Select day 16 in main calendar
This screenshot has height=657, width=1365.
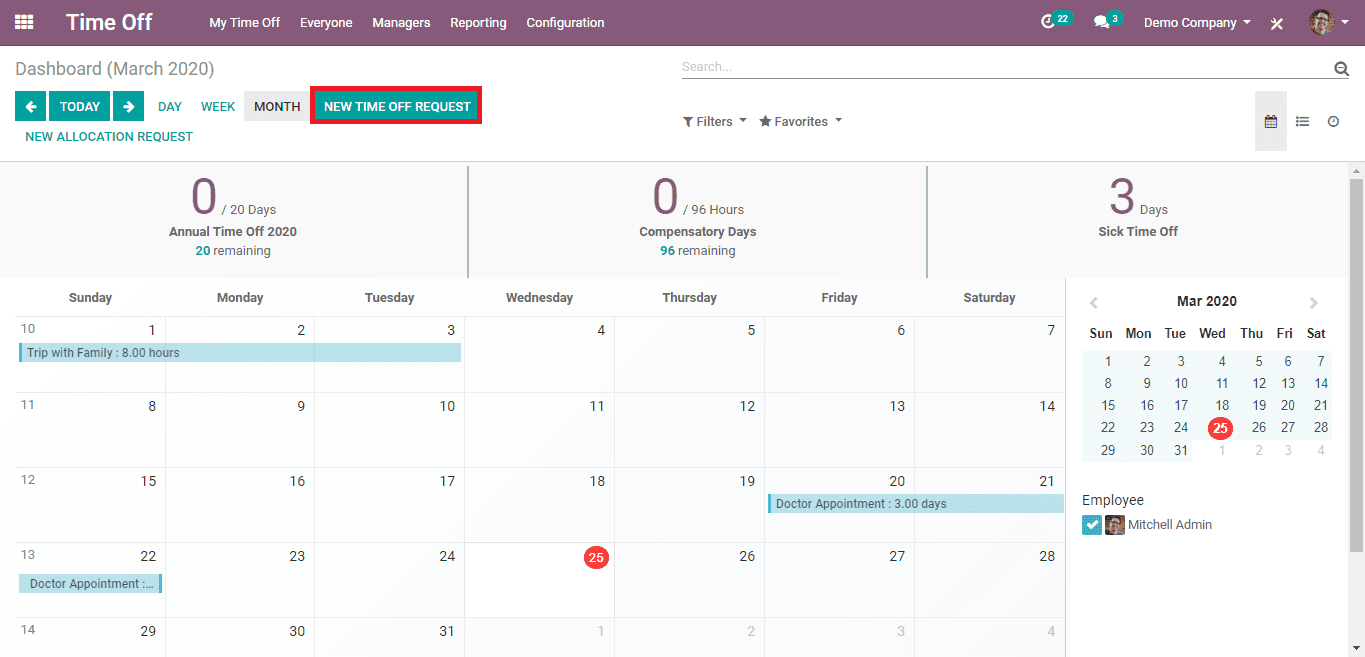[297, 481]
